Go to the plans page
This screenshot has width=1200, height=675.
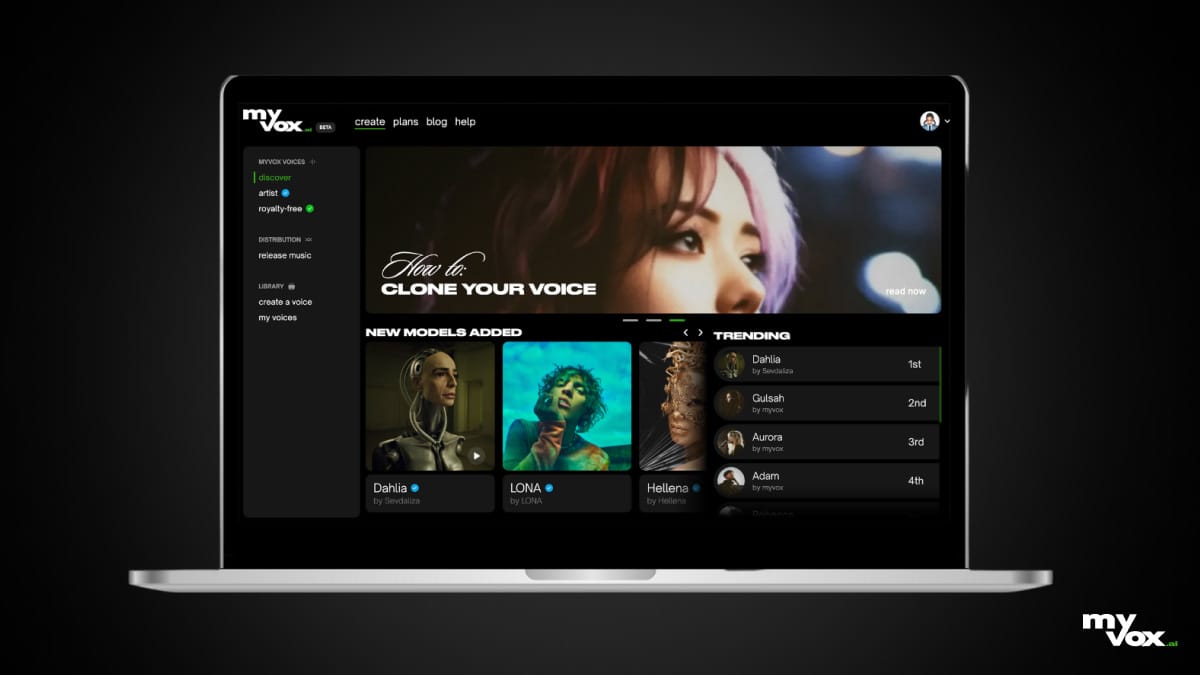[x=405, y=122]
